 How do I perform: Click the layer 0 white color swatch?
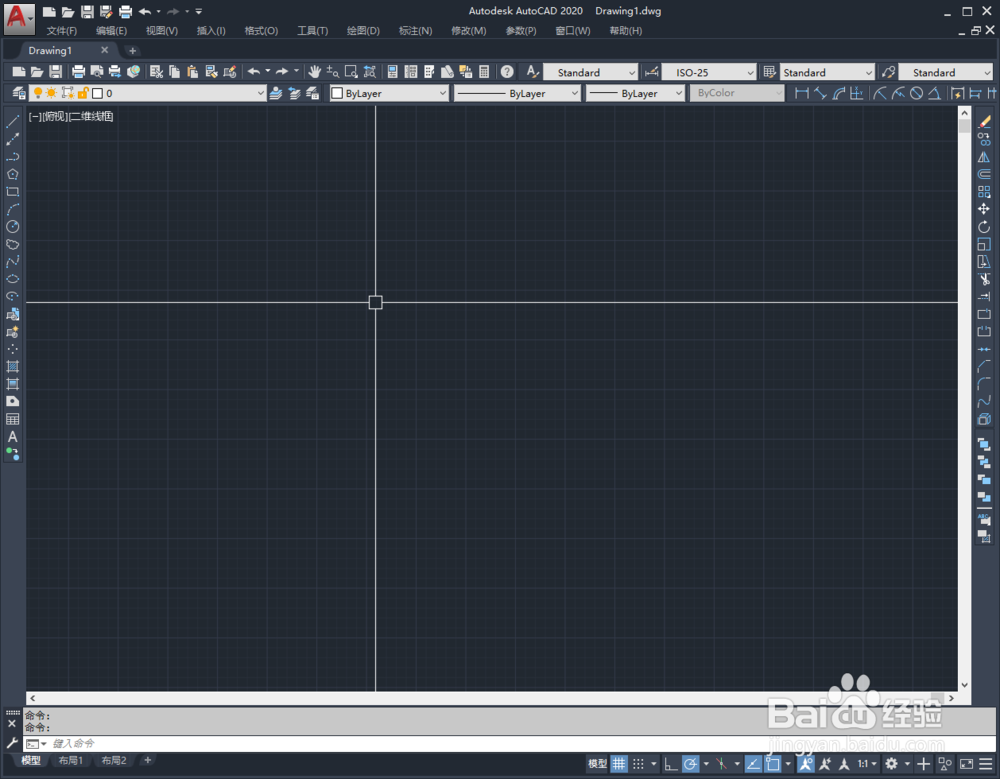(98, 93)
